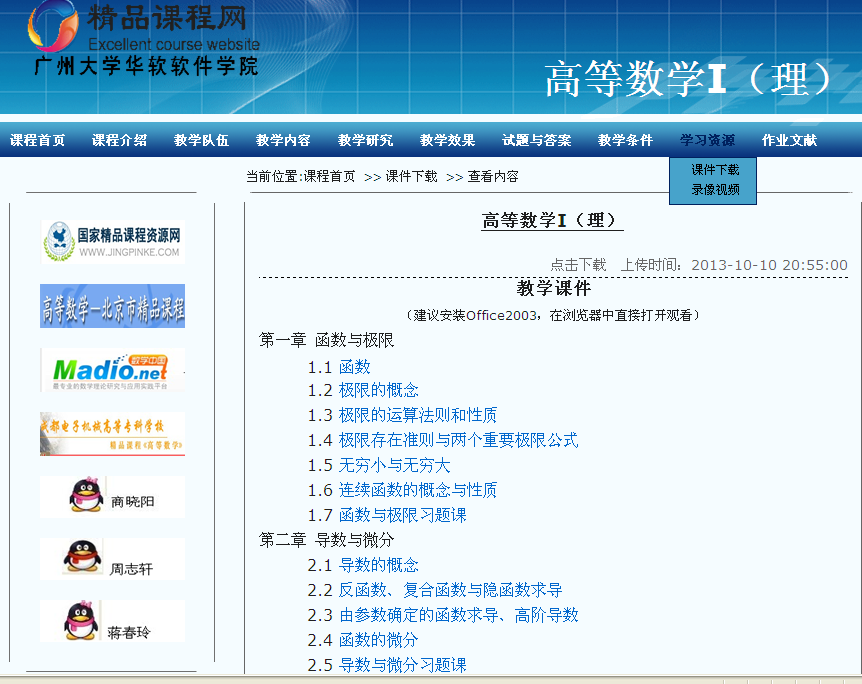Viewport: 862px width, 684px height.
Task: Click the 点击下载 download link
Action: [x=578, y=265]
